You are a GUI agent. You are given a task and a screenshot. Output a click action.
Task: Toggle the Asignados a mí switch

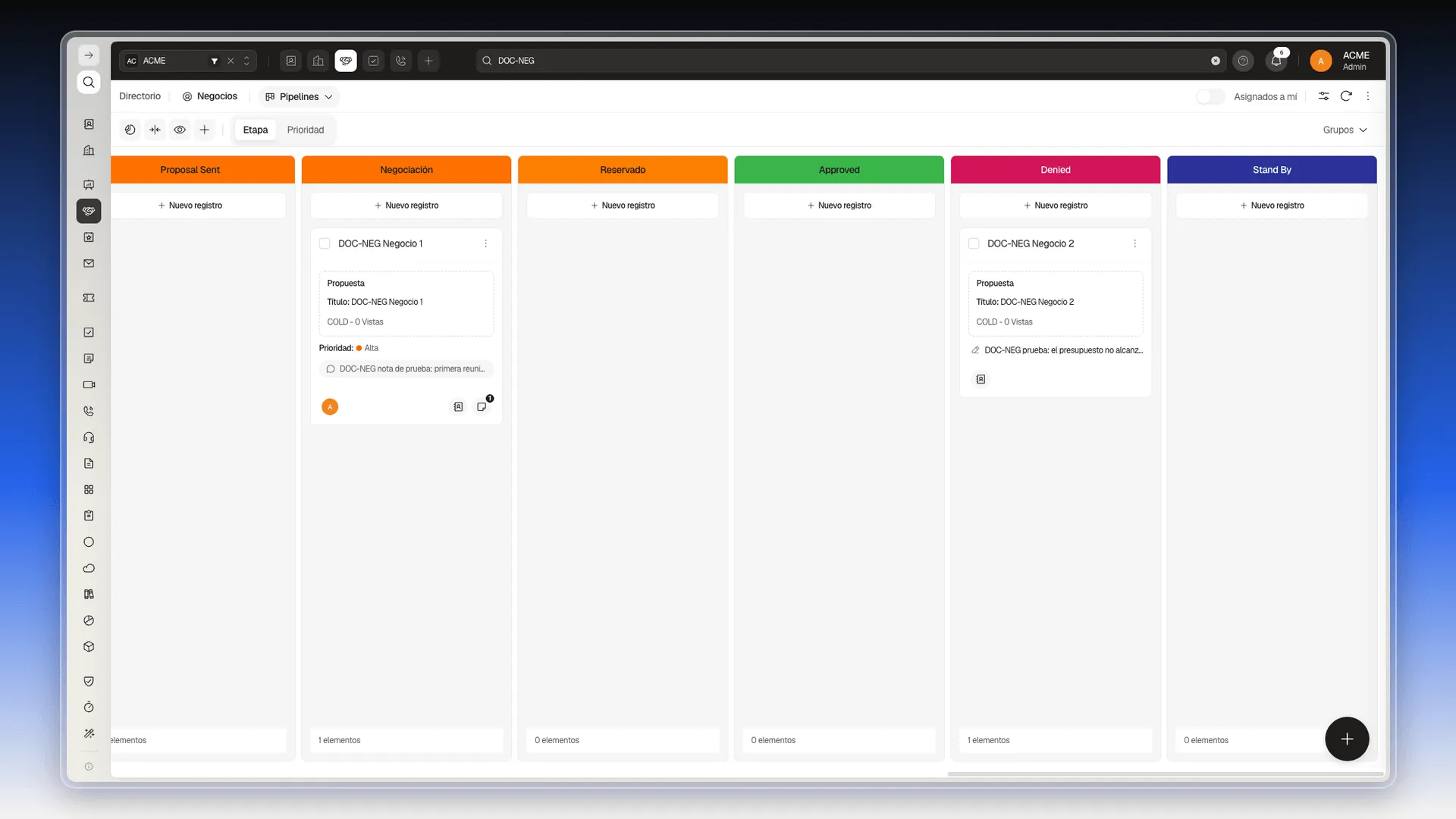1210,96
